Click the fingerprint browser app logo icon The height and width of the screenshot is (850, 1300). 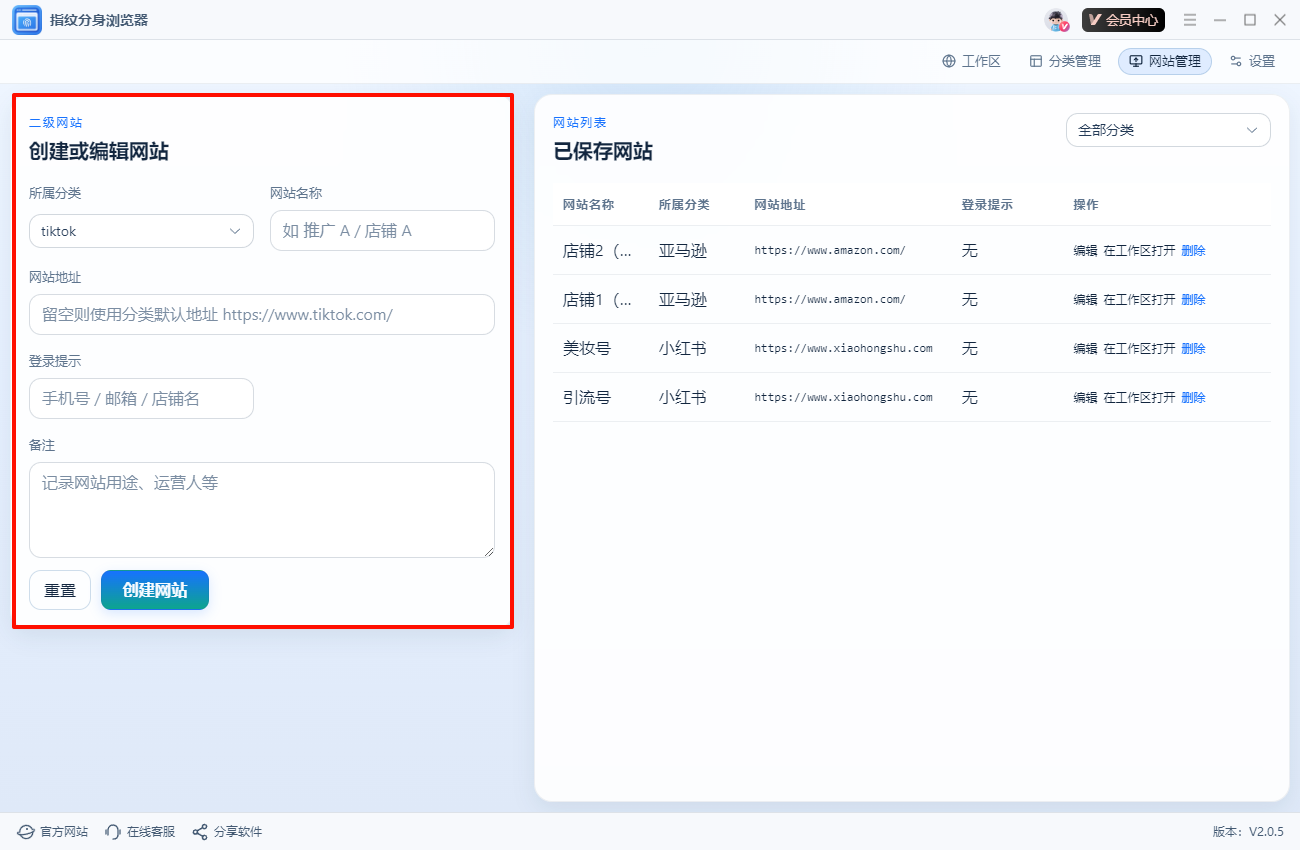click(27, 20)
